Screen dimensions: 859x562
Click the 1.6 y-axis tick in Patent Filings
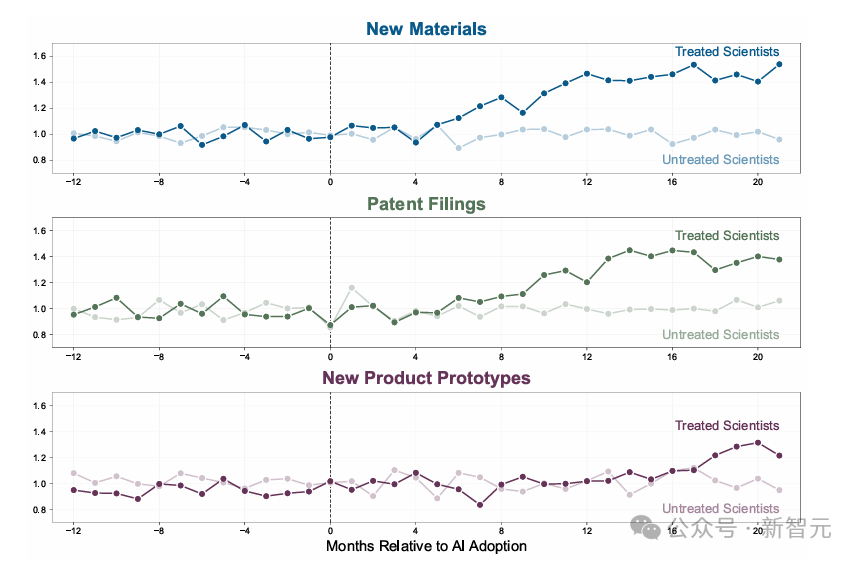coord(39,231)
